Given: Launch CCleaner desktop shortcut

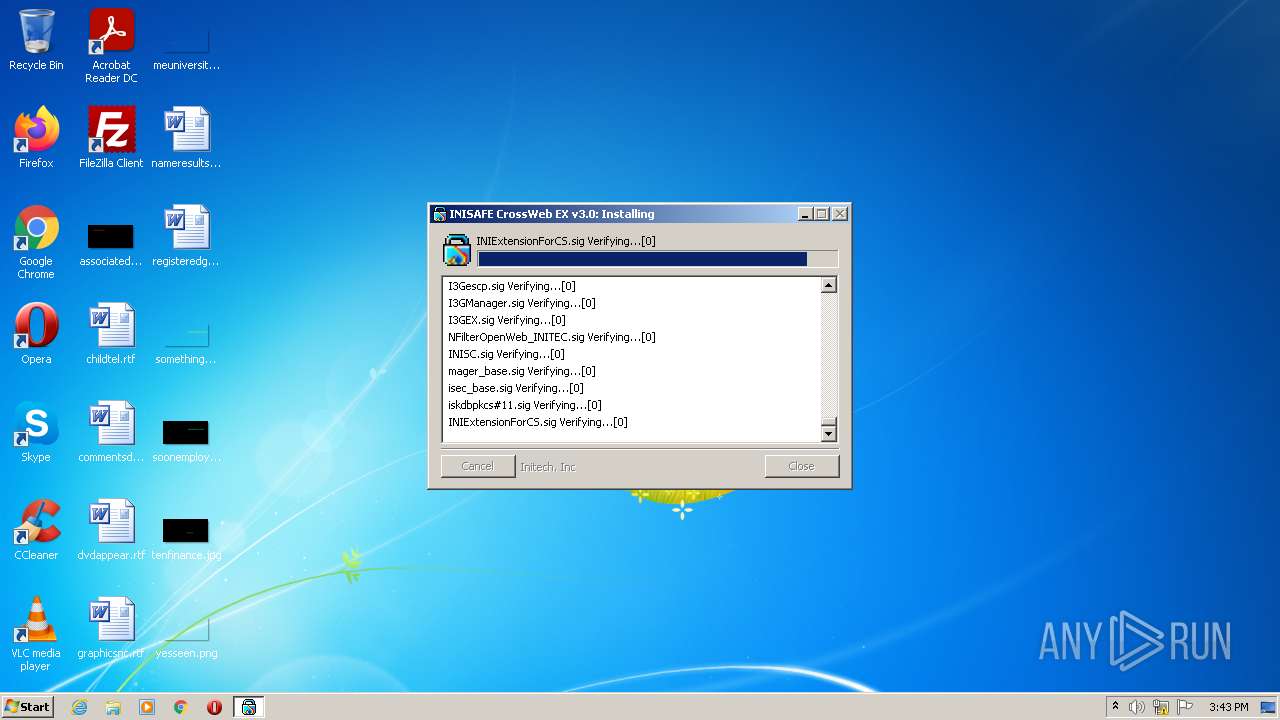Looking at the screenshot, I should (x=36, y=530).
